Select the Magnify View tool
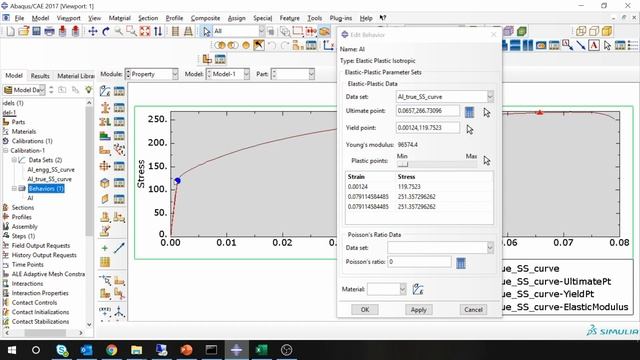The height and width of the screenshot is (360, 640). (119, 31)
